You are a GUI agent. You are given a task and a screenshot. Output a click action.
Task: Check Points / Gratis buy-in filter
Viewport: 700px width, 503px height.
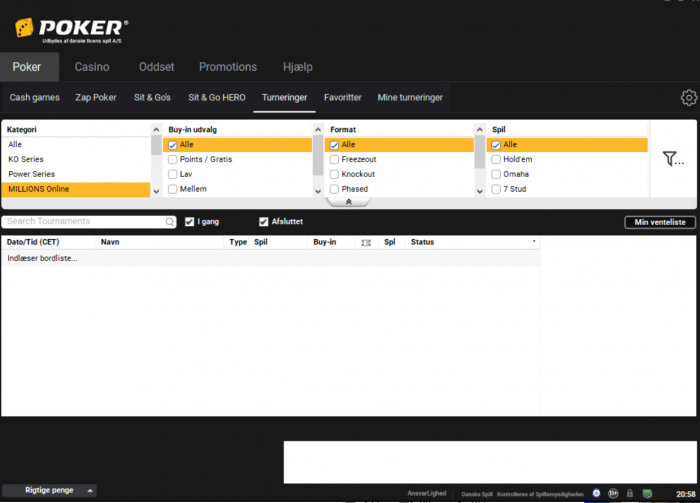172,159
